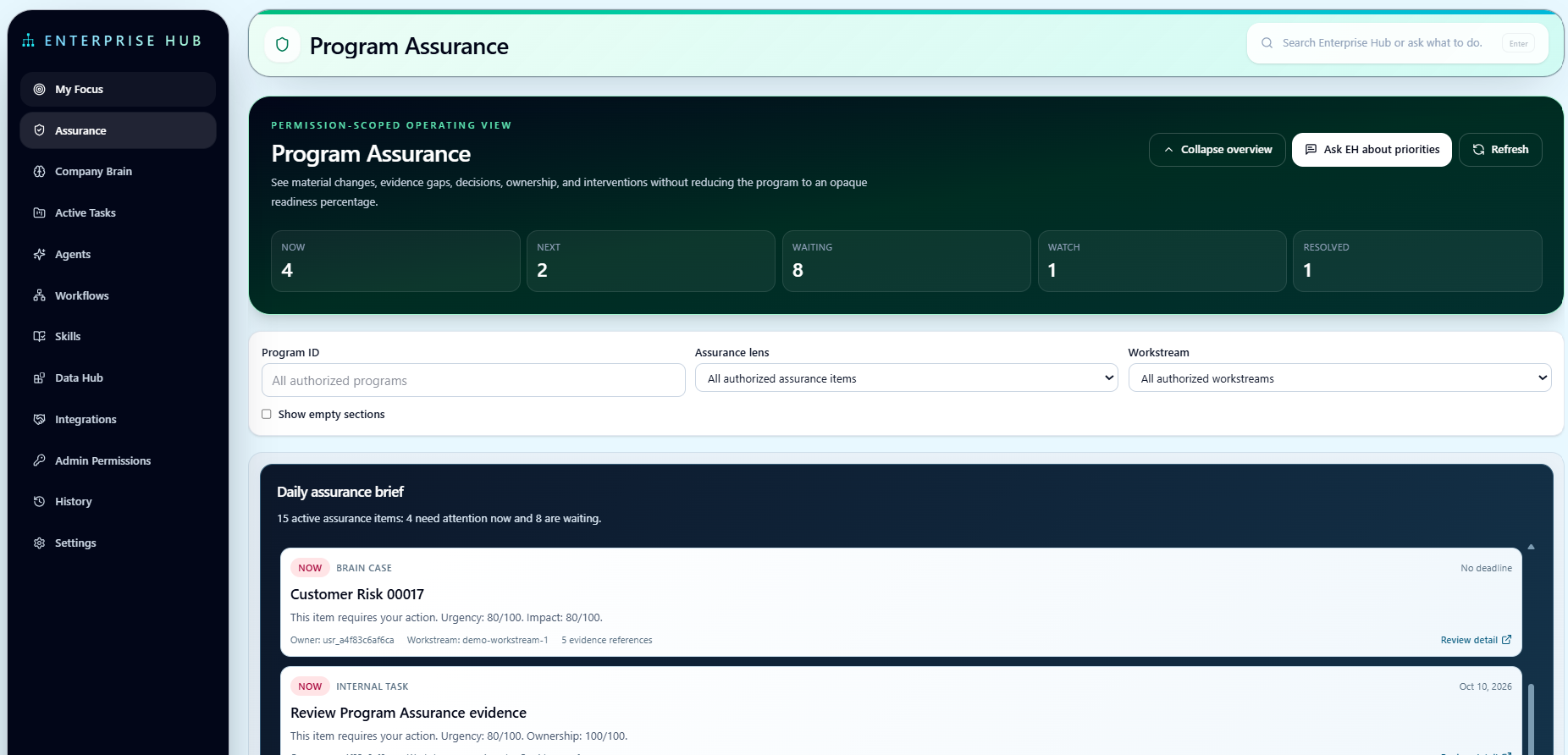
Task: Go to Company Brain
Action: (118, 171)
